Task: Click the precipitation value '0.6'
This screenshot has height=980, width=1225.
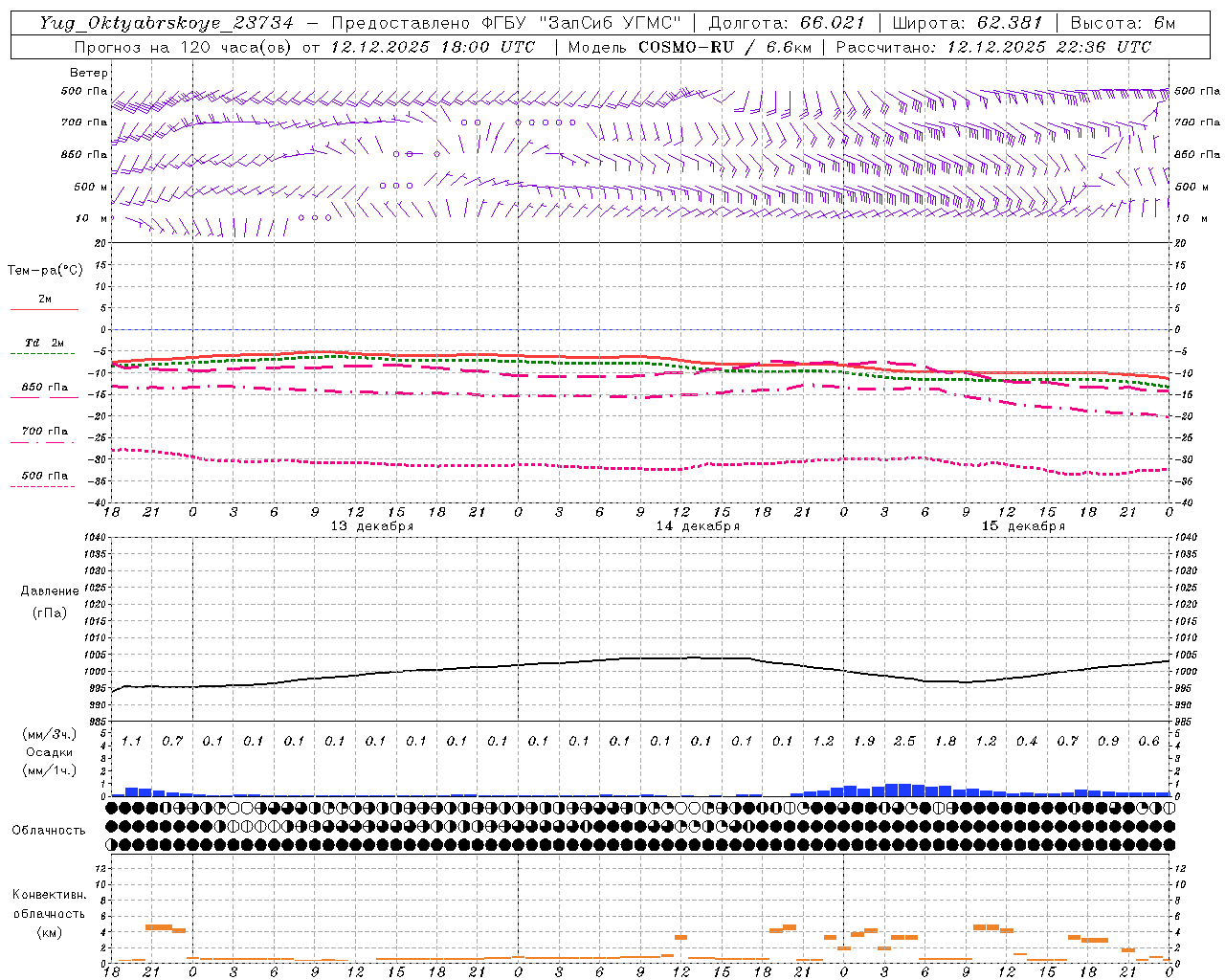Action: (x=1149, y=741)
